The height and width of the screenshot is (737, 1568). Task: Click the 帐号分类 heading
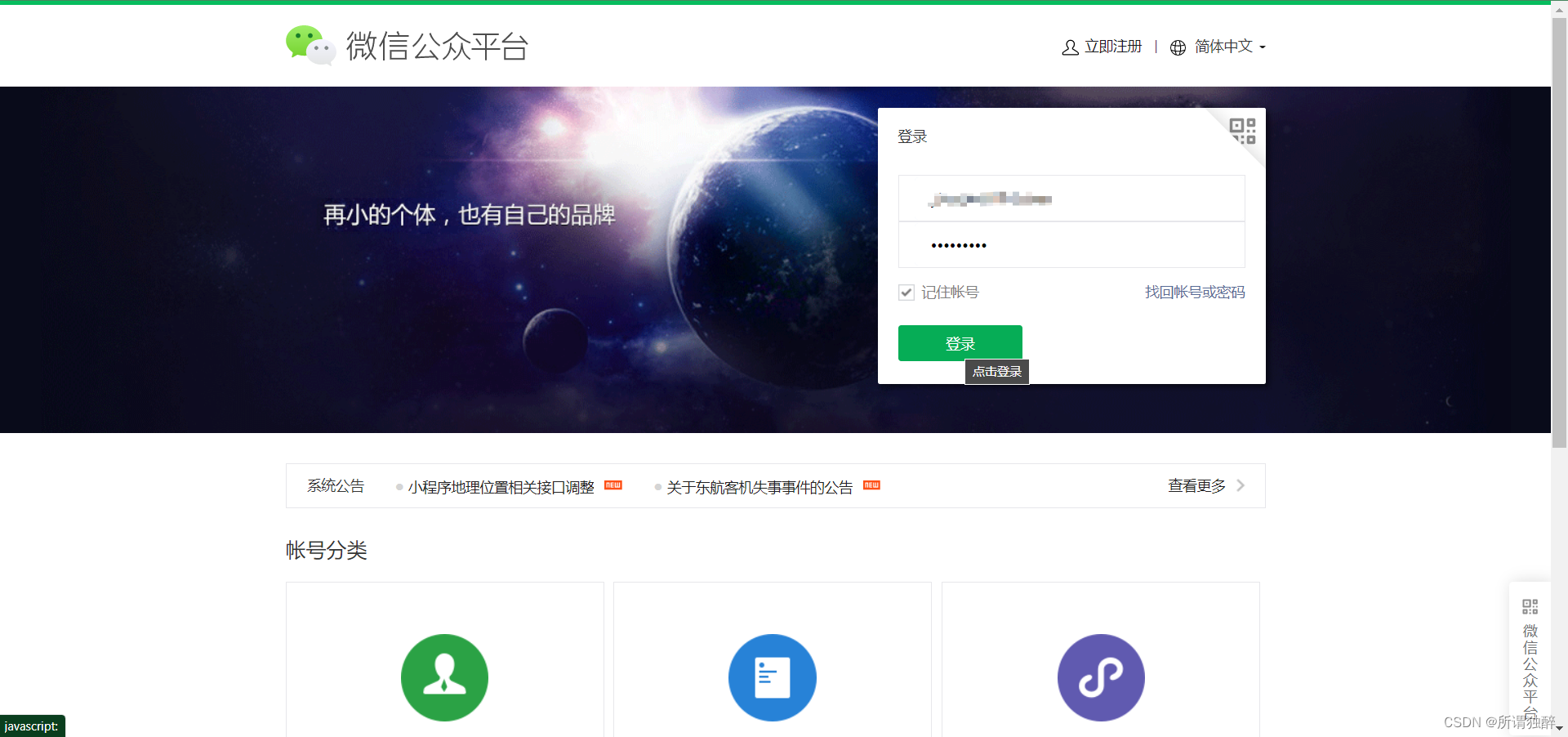[x=327, y=550]
